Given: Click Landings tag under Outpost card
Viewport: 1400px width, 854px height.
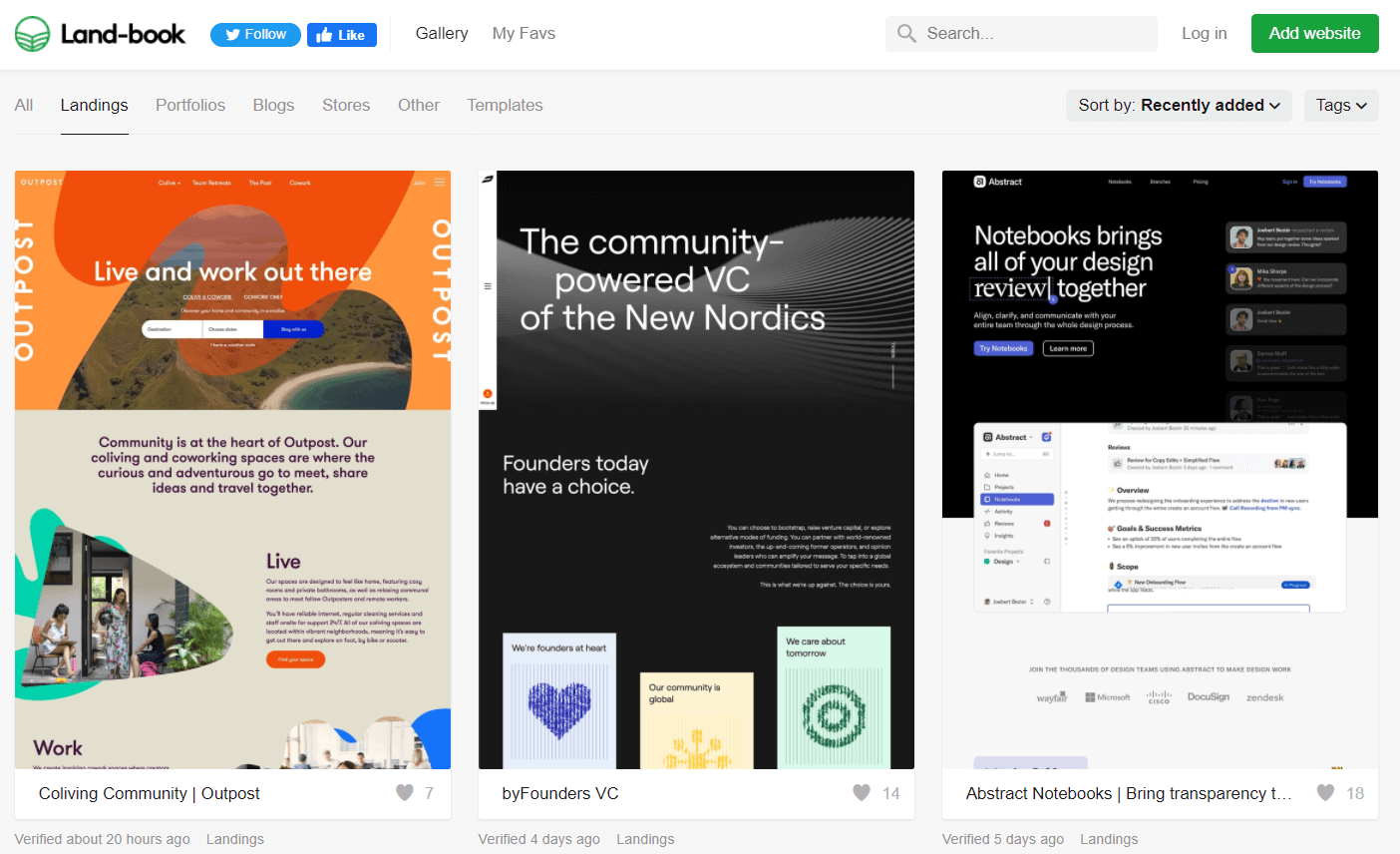Looking at the screenshot, I should click(x=235, y=839).
